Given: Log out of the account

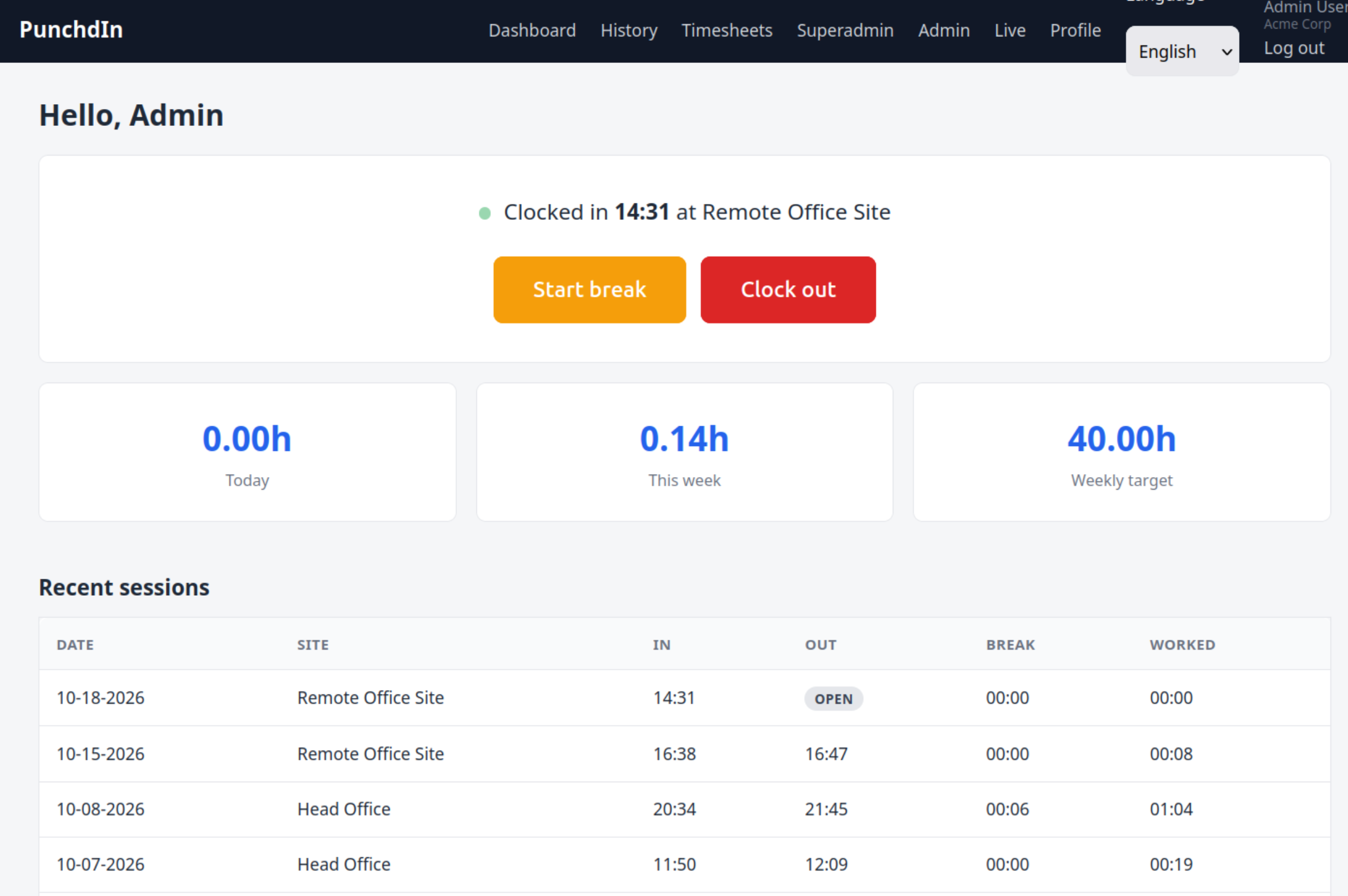Looking at the screenshot, I should coord(1294,48).
